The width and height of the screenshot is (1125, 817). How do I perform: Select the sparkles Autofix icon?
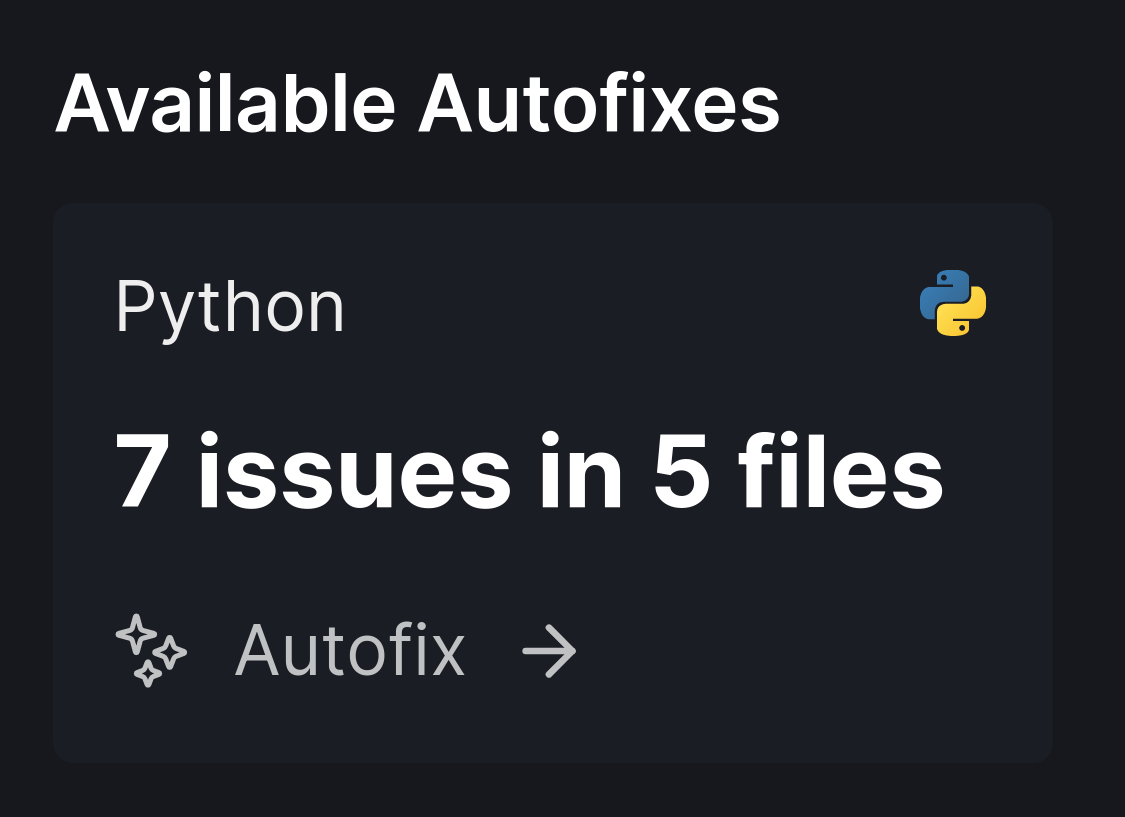point(150,651)
